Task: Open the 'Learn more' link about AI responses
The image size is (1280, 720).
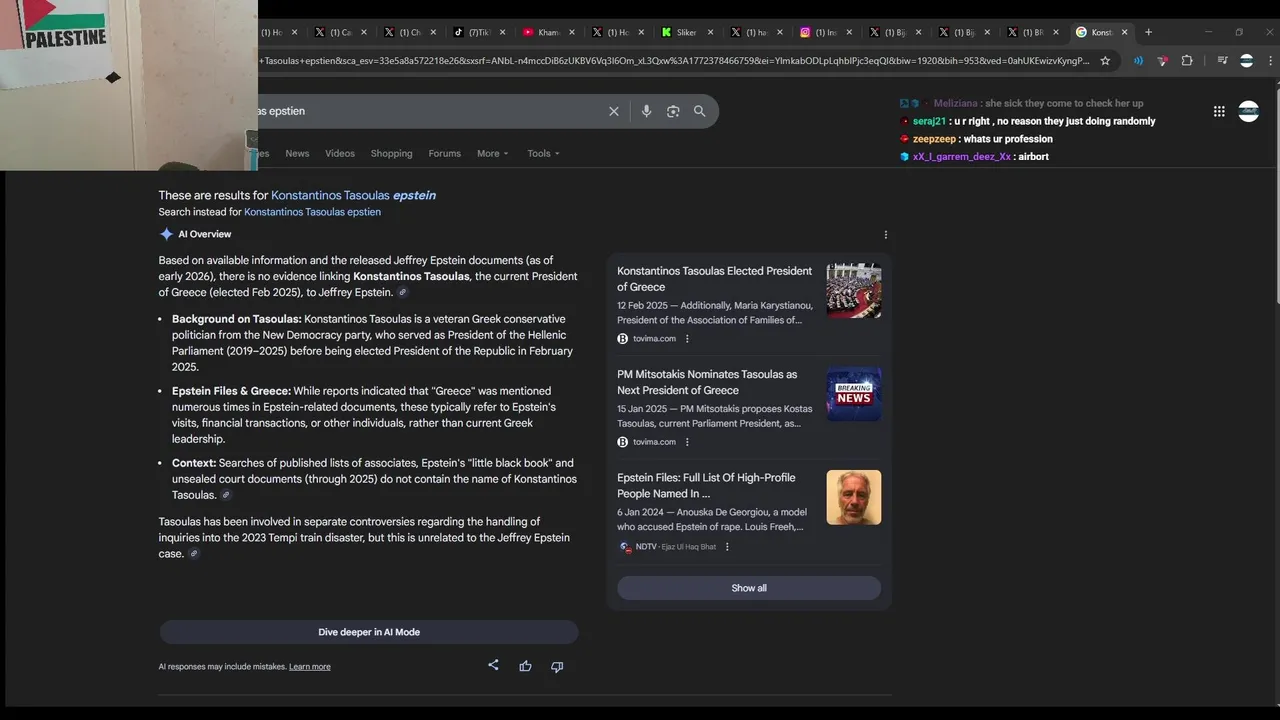Action: 309,667
